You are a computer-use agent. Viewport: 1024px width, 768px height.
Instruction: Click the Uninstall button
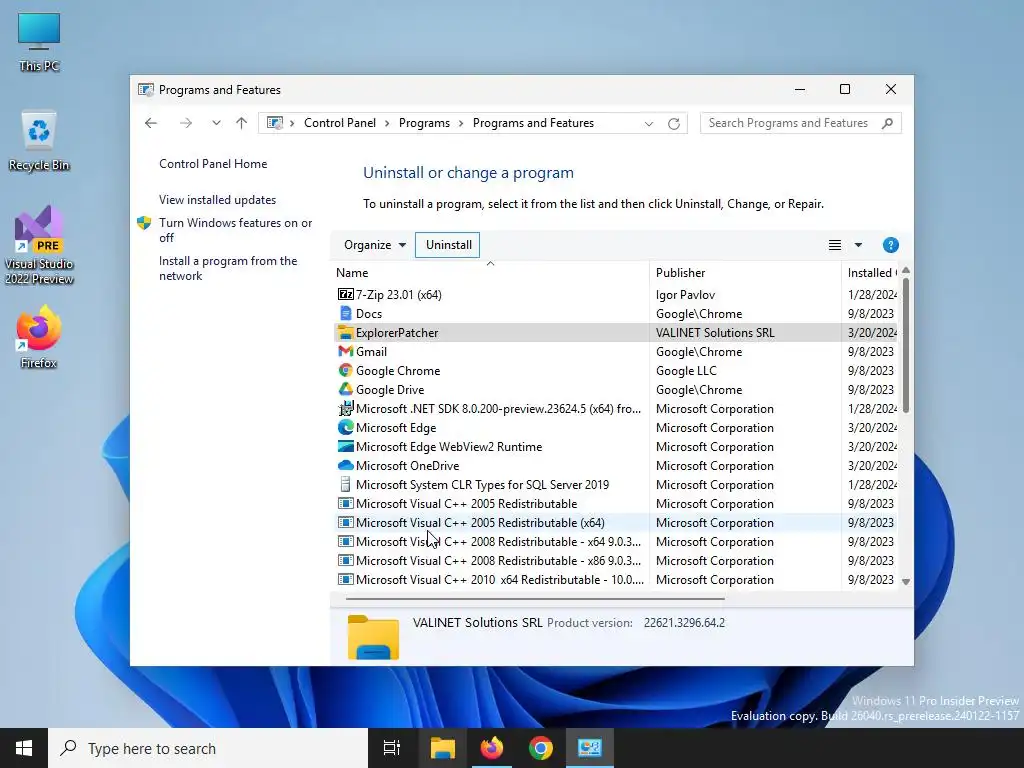point(448,245)
